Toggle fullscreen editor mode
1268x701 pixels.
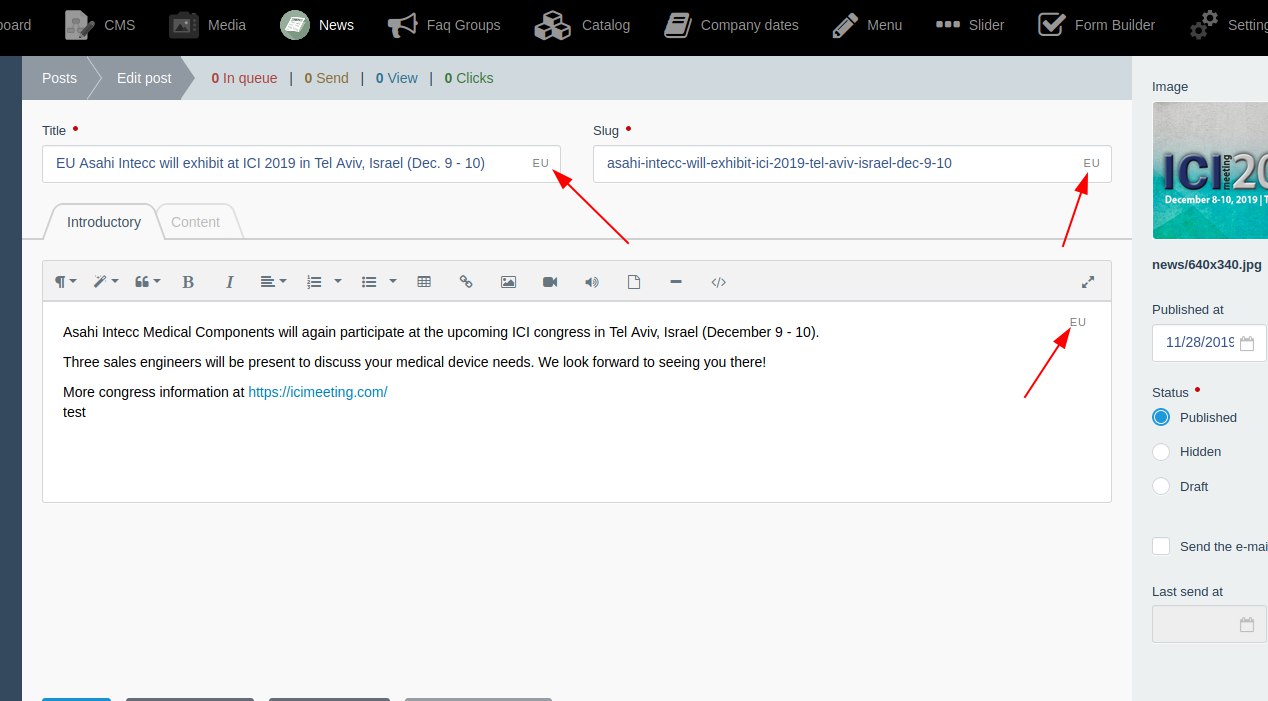coord(1089,282)
